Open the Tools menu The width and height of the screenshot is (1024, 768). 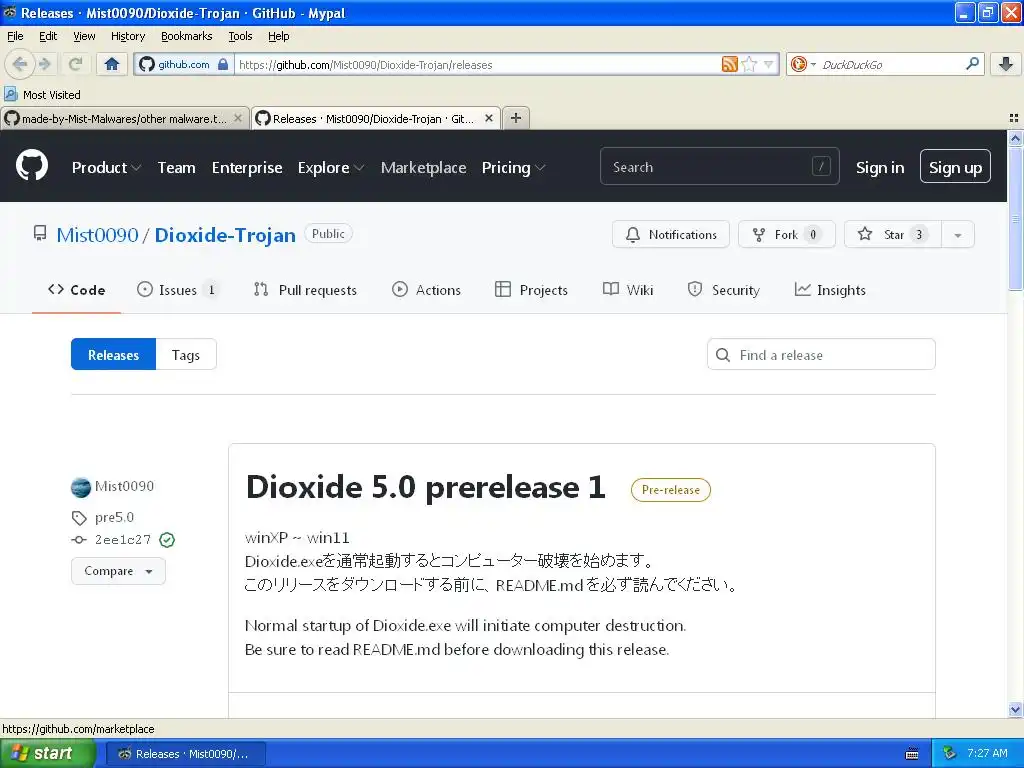point(240,36)
